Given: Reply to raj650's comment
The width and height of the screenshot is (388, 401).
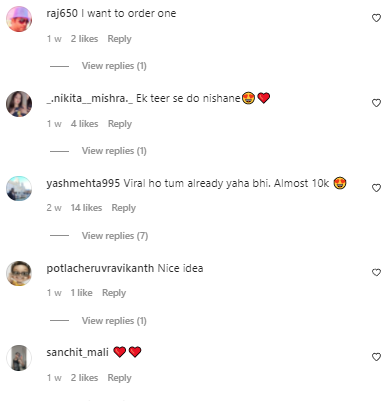Looking at the screenshot, I should [119, 39].
